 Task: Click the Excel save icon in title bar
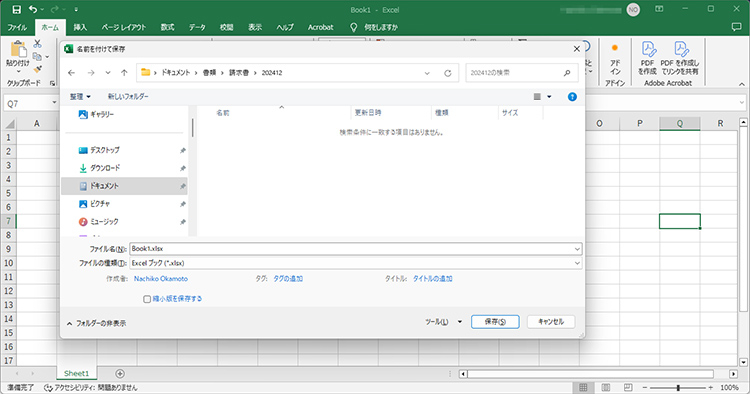(16, 10)
